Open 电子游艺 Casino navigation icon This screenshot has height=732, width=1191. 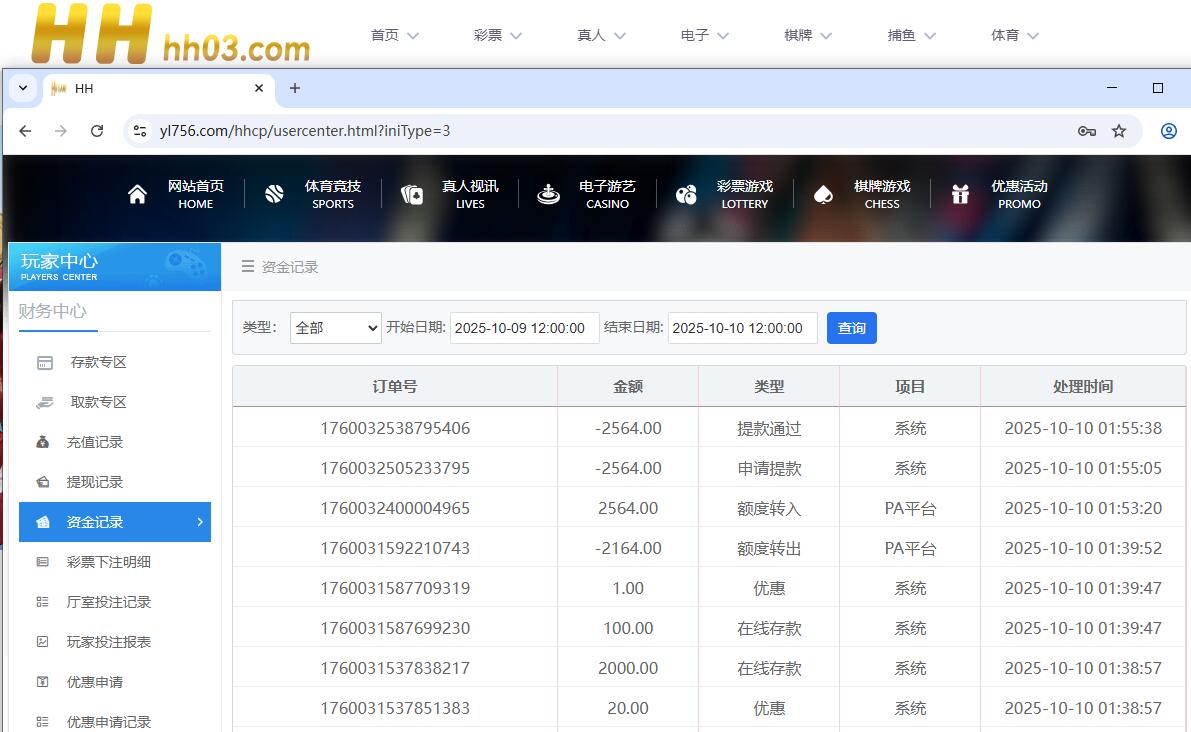(548, 194)
